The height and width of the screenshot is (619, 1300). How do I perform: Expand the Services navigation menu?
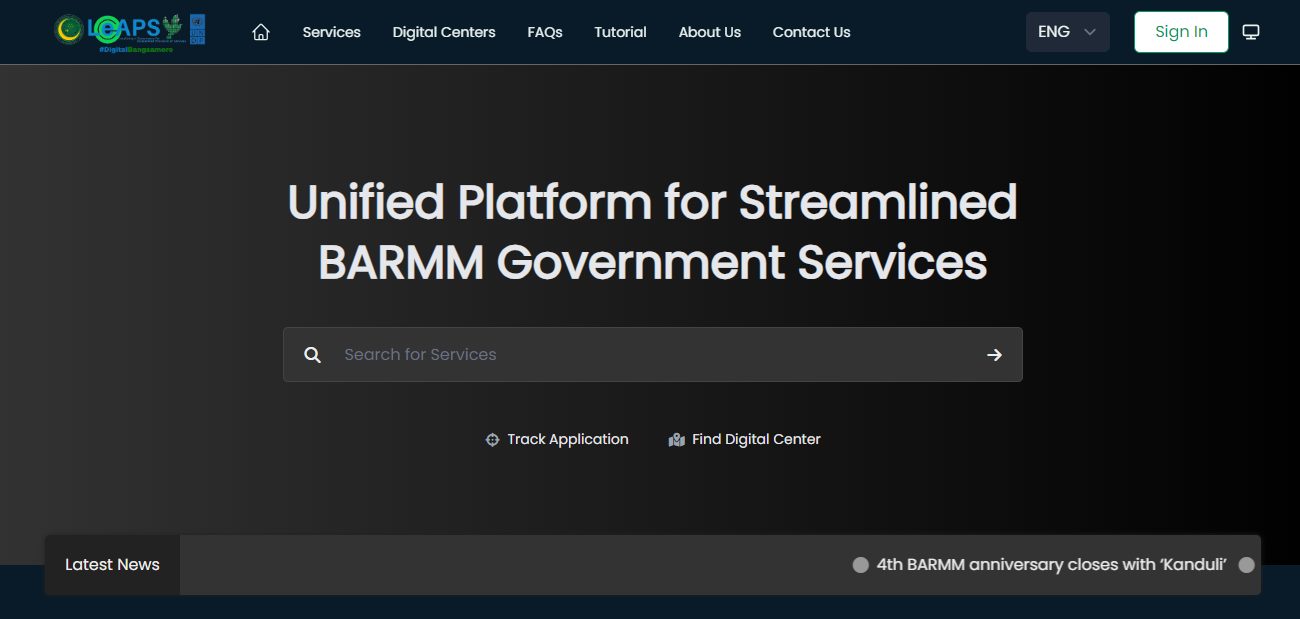click(x=331, y=32)
